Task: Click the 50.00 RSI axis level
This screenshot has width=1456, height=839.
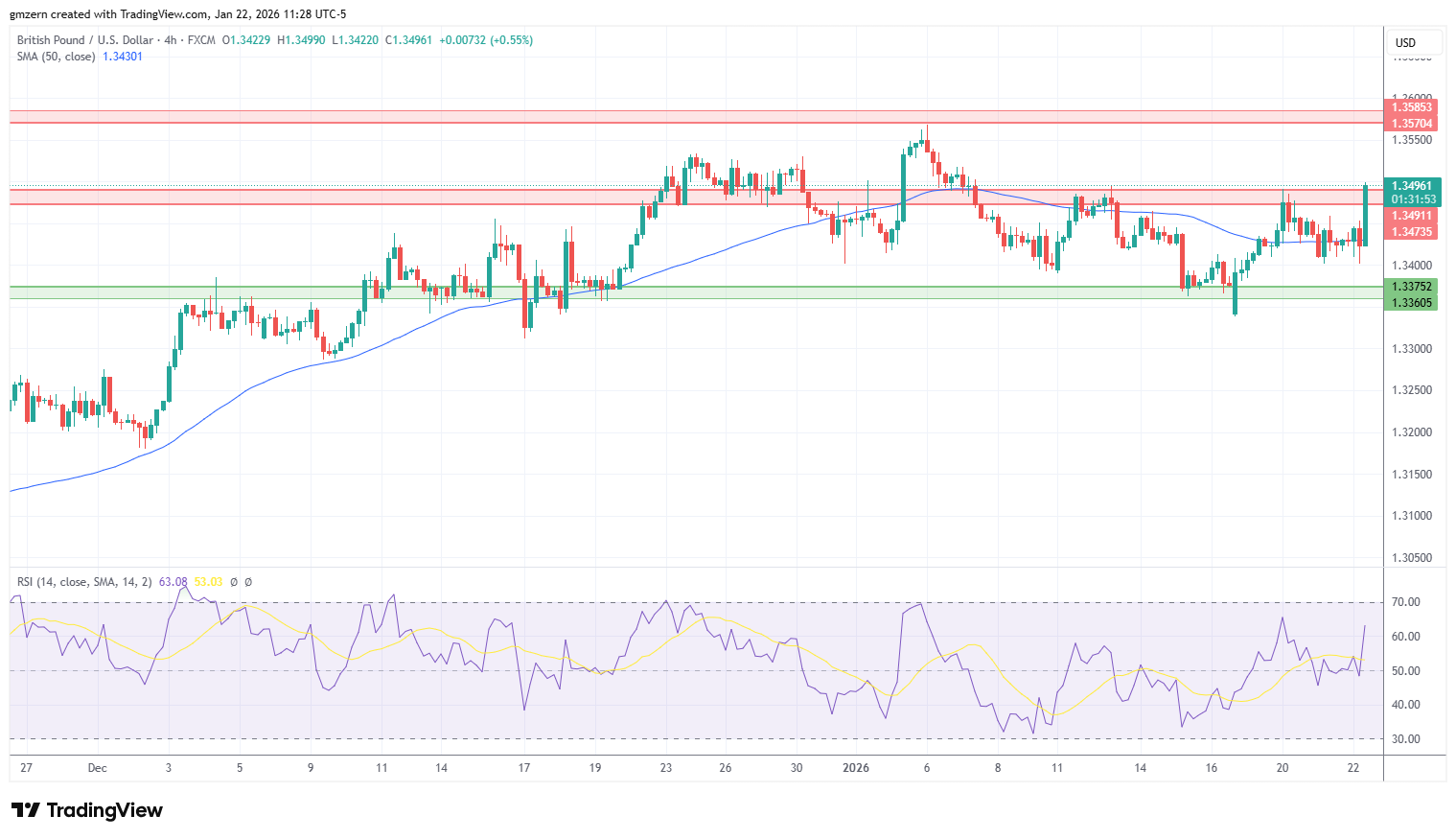Action: (x=1406, y=671)
